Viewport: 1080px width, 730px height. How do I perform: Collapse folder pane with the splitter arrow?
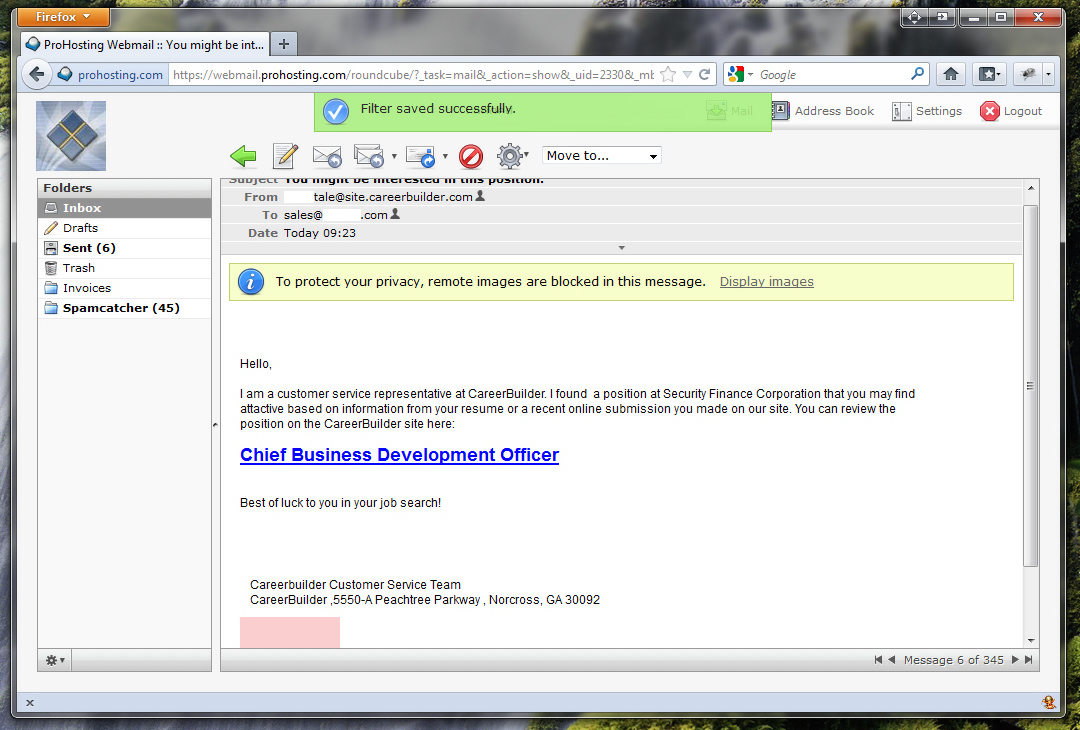click(x=216, y=425)
